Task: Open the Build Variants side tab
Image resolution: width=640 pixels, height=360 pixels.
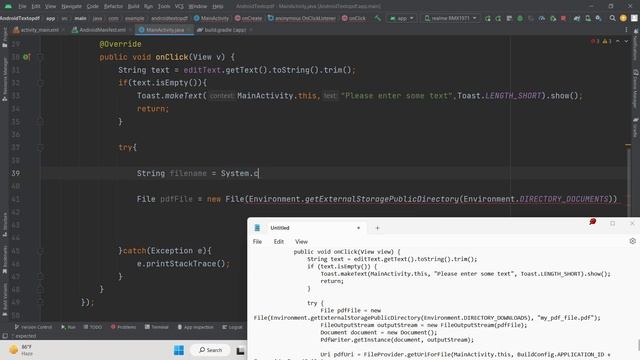Action: pyautogui.click(x=4, y=300)
